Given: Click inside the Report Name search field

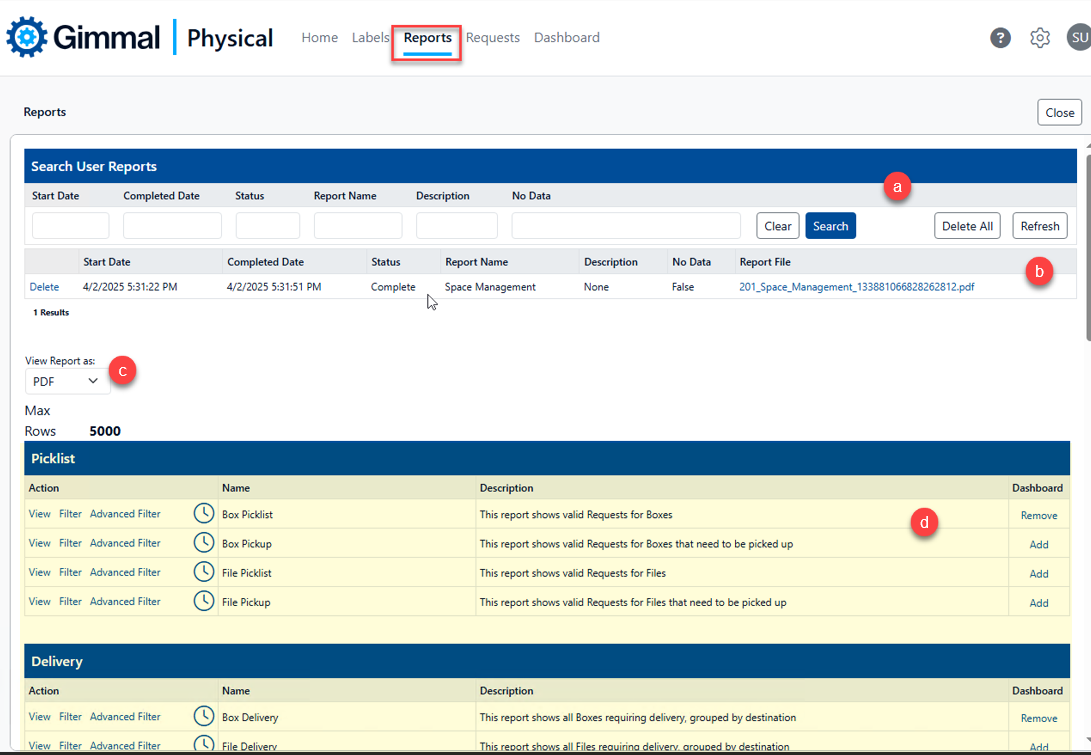Looking at the screenshot, I should [x=357, y=226].
